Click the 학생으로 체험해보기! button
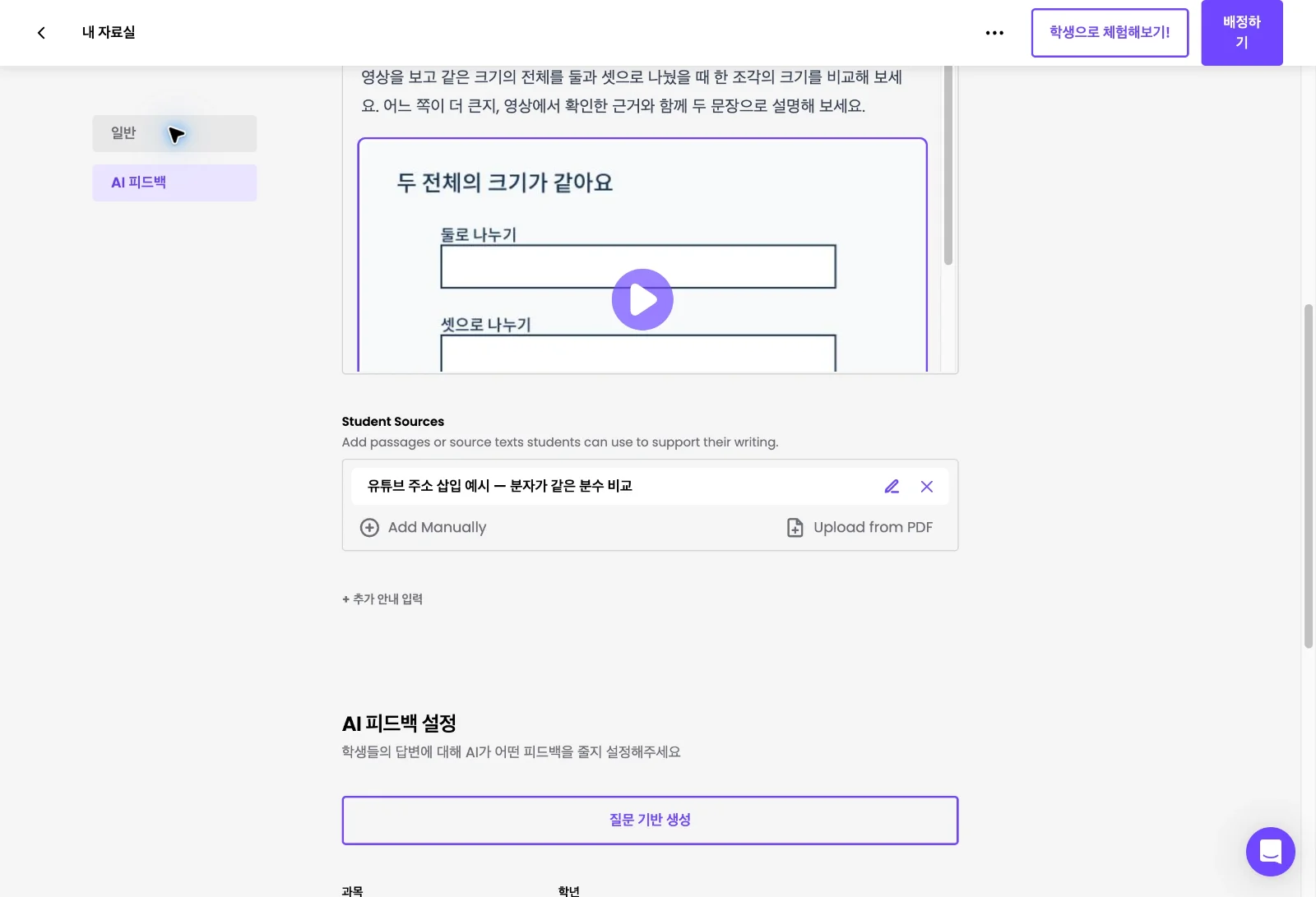The height and width of the screenshot is (897, 1316). click(x=1110, y=33)
